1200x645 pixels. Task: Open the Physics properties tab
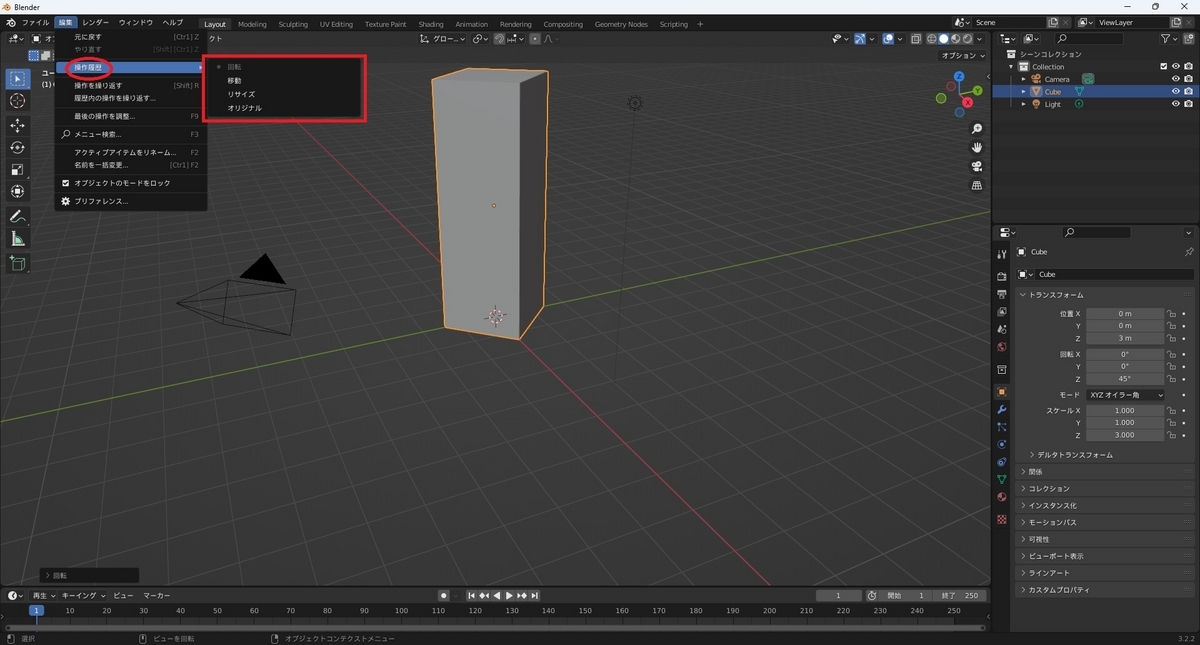tap(1001, 444)
